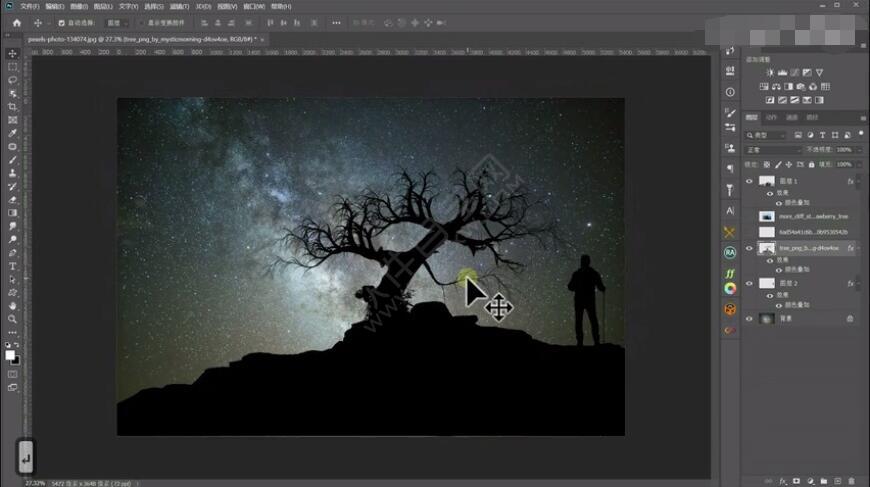The width and height of the screenshot is (870, 487).
Task: Open the layer filter type dropdown
Action: click(x=766, y=135)
